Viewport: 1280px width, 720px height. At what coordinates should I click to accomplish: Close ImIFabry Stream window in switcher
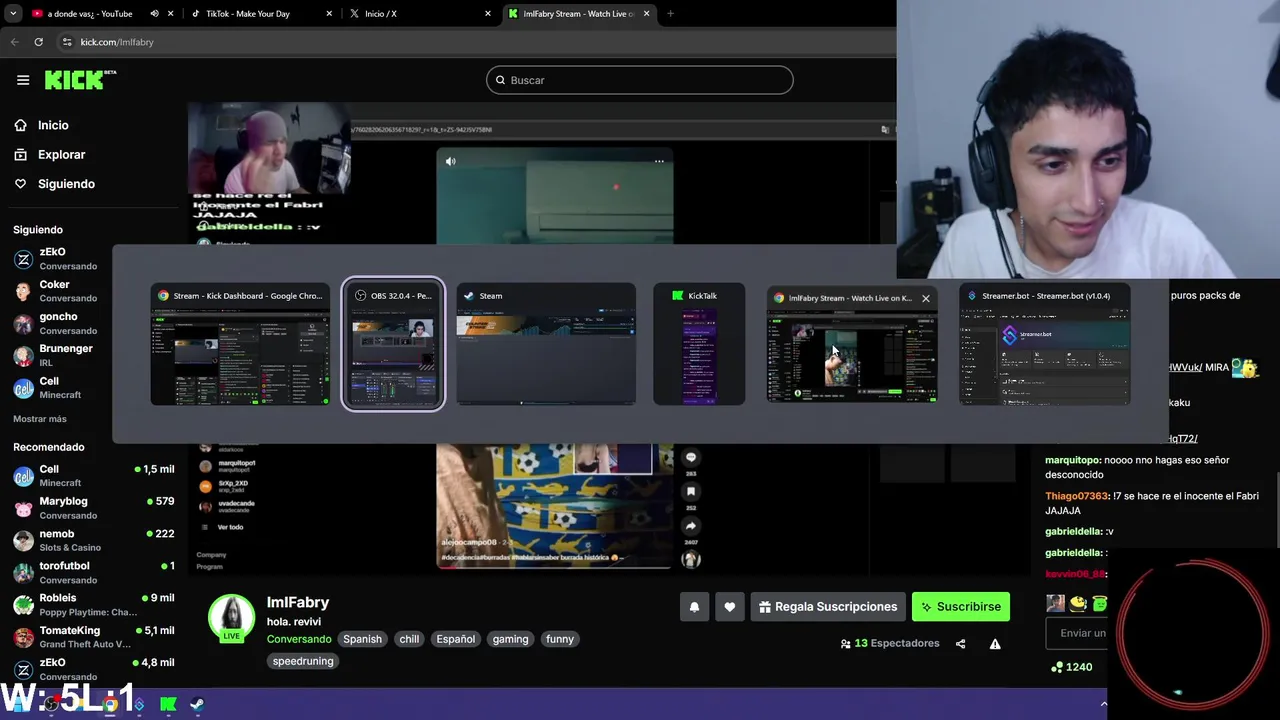[925, 298]
